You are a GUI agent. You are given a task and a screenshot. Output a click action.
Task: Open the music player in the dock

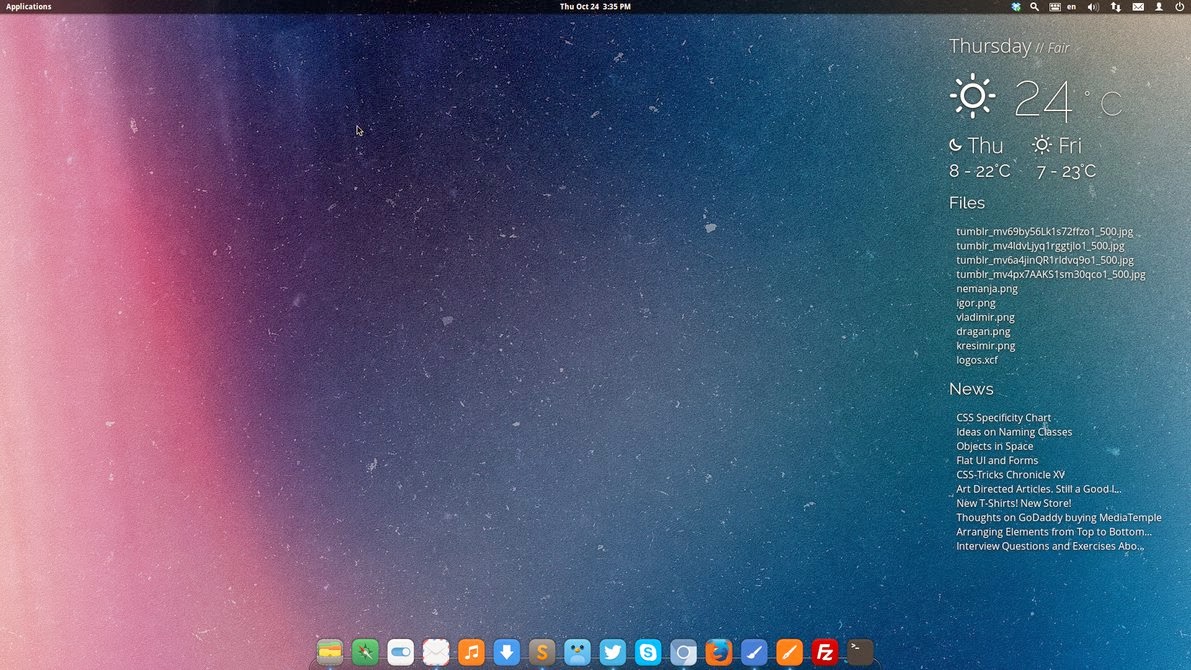pyautogui.click(x=471, y=652)
